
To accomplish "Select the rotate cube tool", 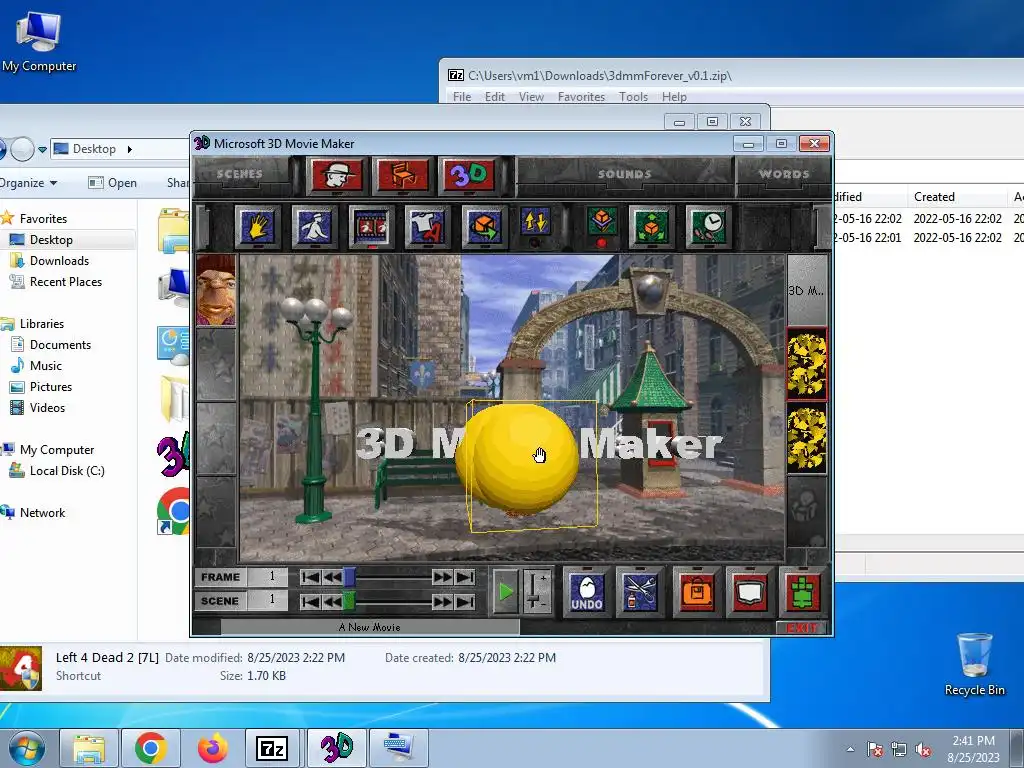I will click(484, 226).
